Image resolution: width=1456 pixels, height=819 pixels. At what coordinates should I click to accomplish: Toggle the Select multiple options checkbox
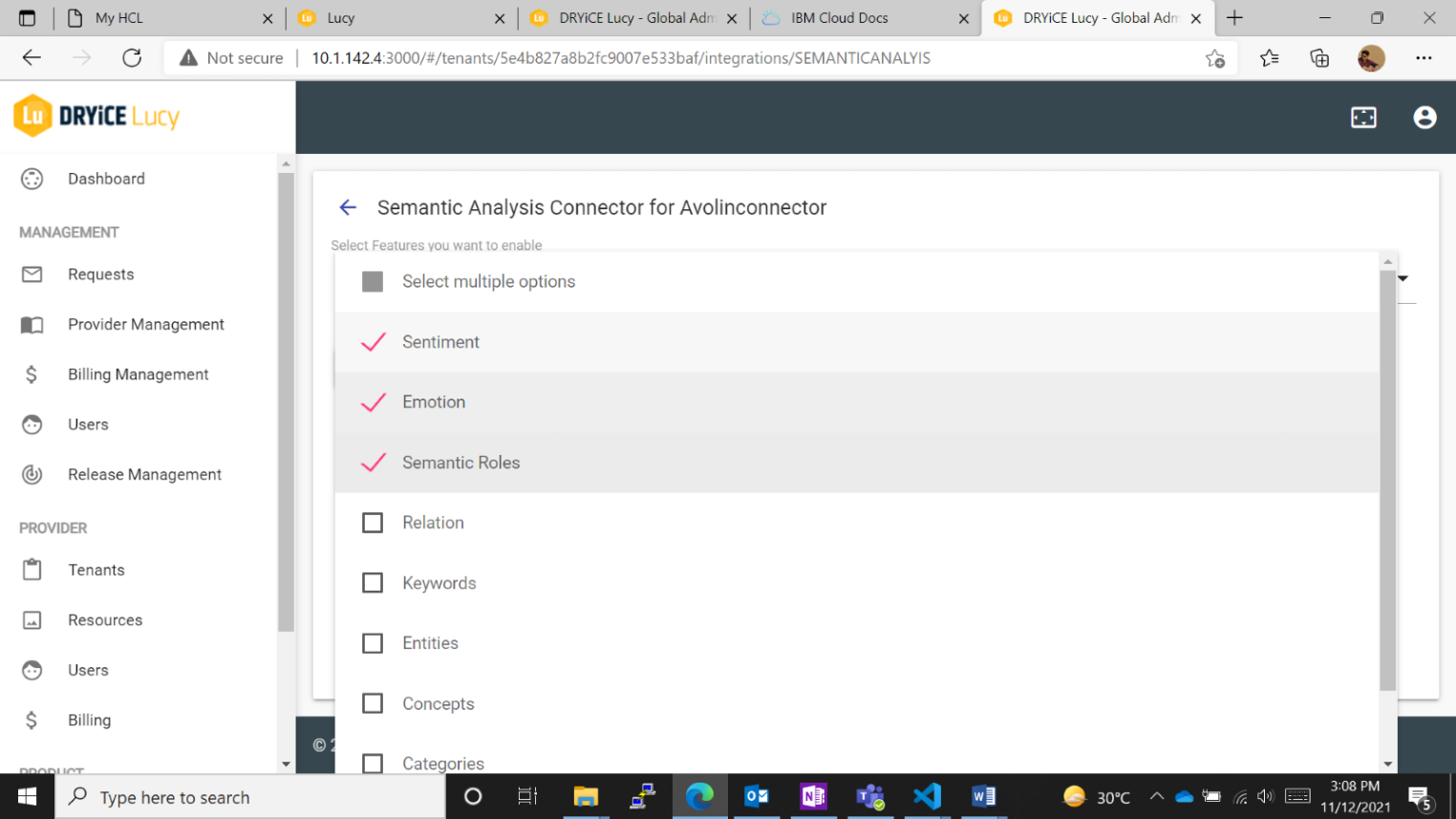click(x=373, y=282)
